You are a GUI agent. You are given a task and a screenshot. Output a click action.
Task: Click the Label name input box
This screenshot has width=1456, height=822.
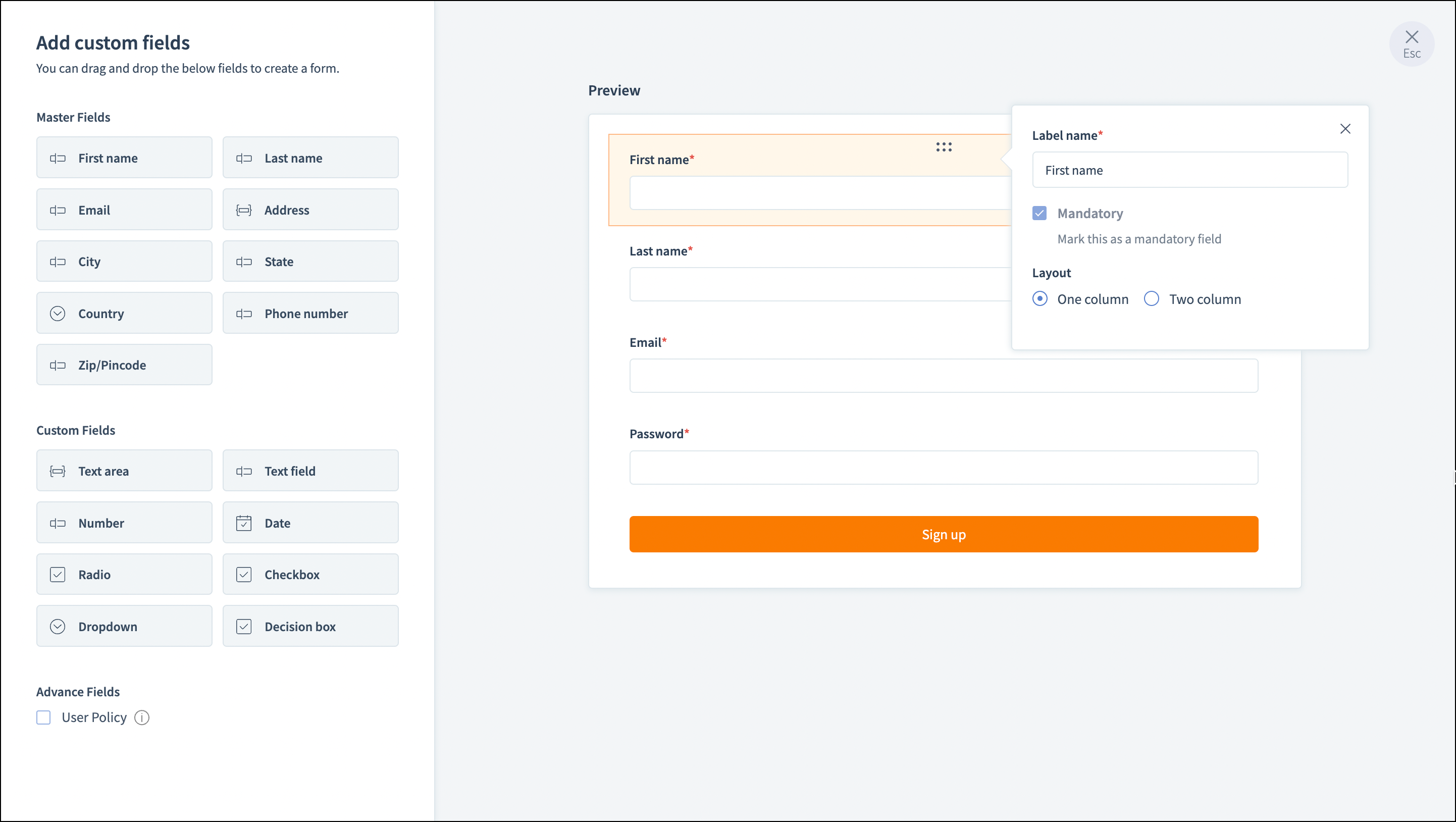pyautogui.click(x=1189, y=170)
